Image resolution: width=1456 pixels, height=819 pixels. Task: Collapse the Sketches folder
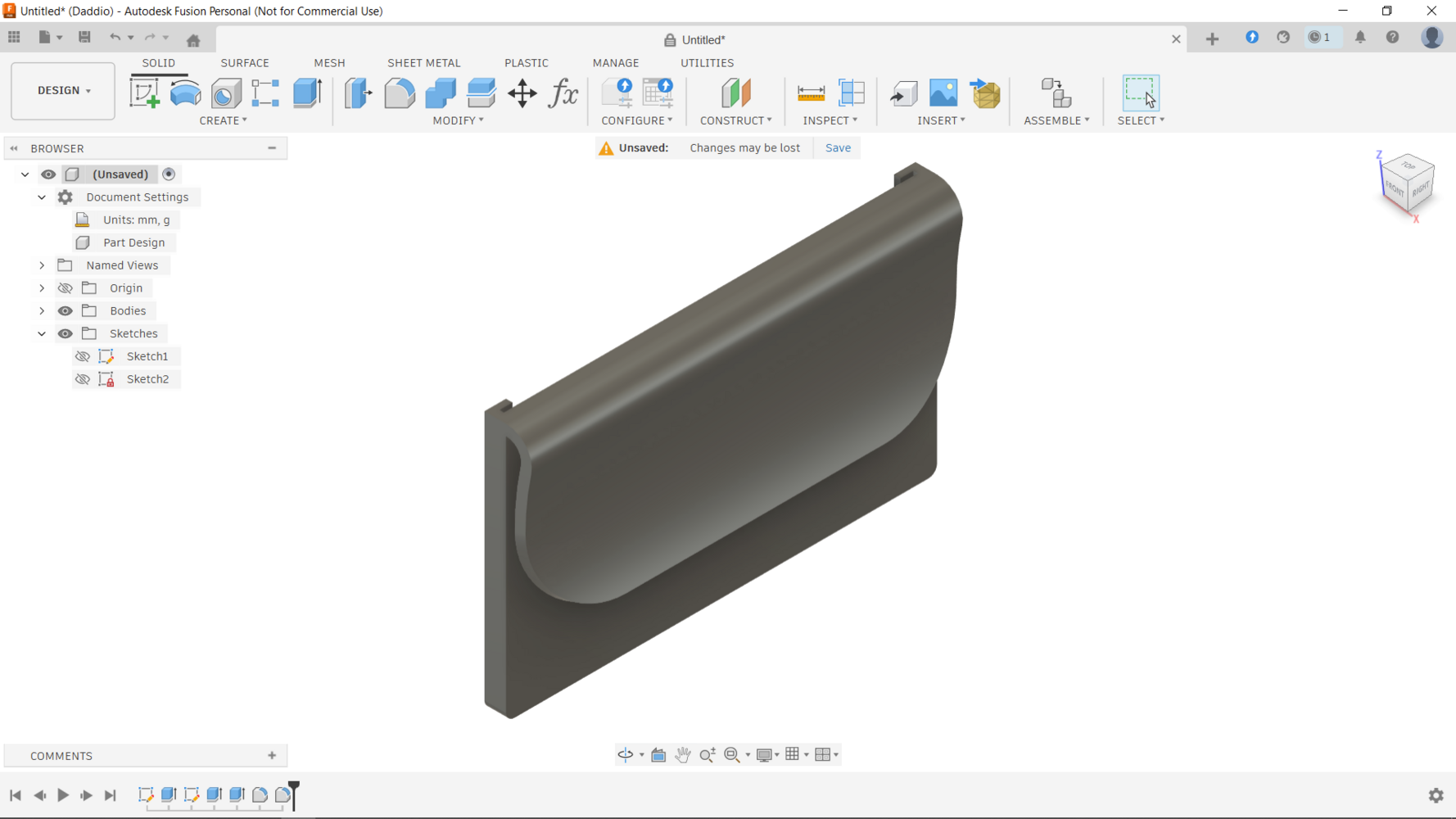42,334
